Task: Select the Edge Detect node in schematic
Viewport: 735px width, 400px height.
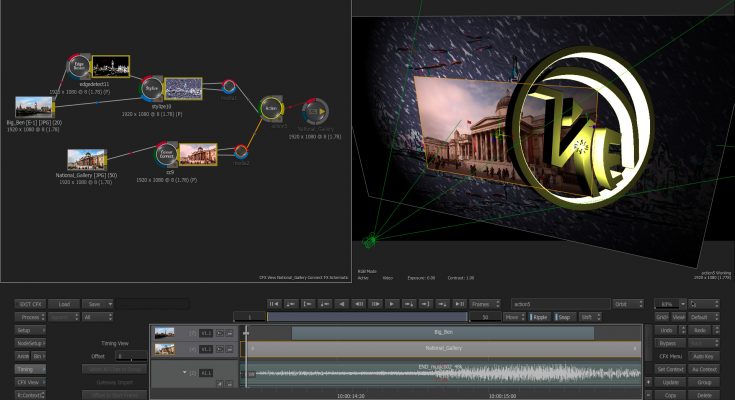Action: pyautogui.click(x=79, y=67)
